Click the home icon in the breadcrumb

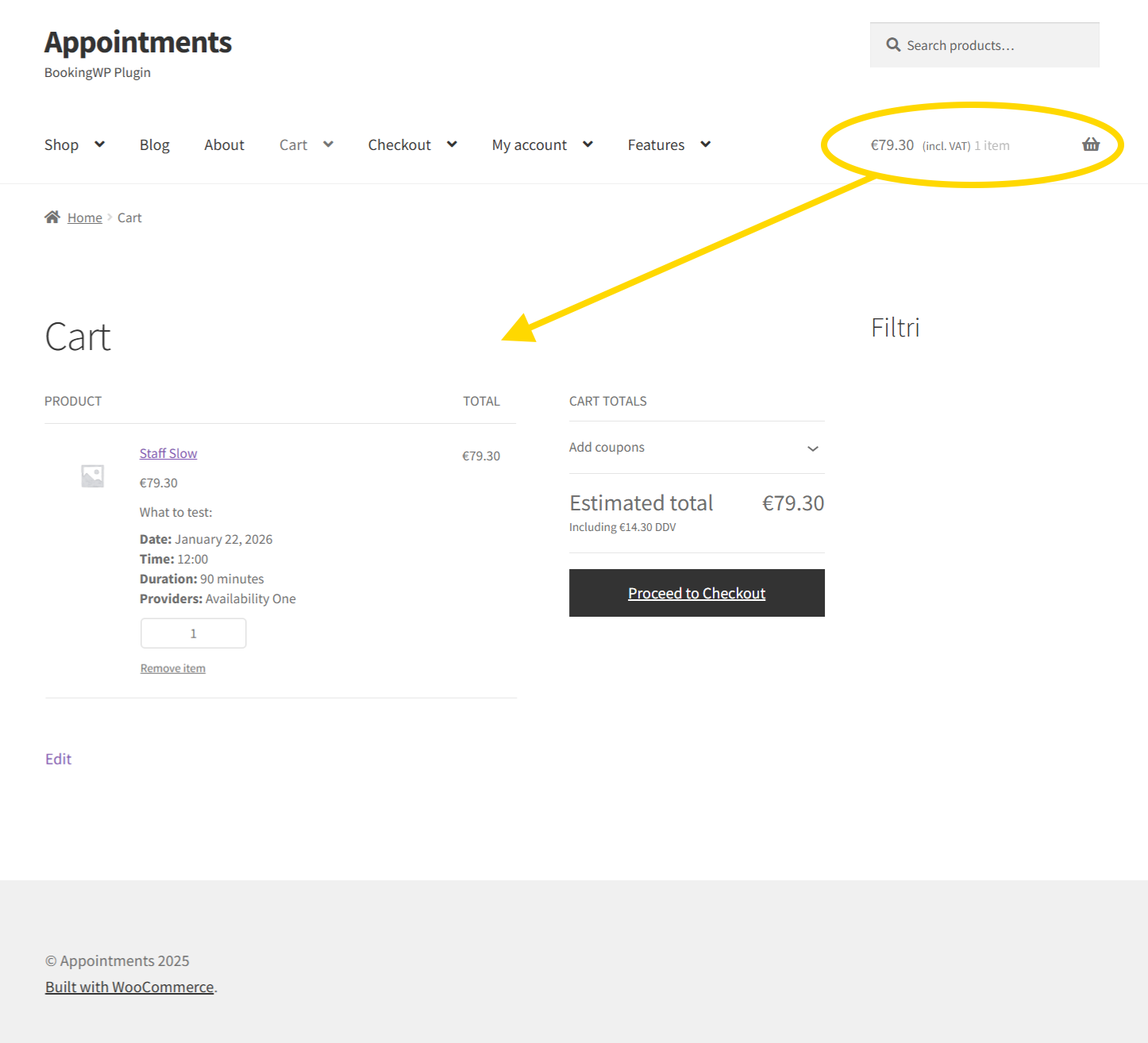point(52,216)
